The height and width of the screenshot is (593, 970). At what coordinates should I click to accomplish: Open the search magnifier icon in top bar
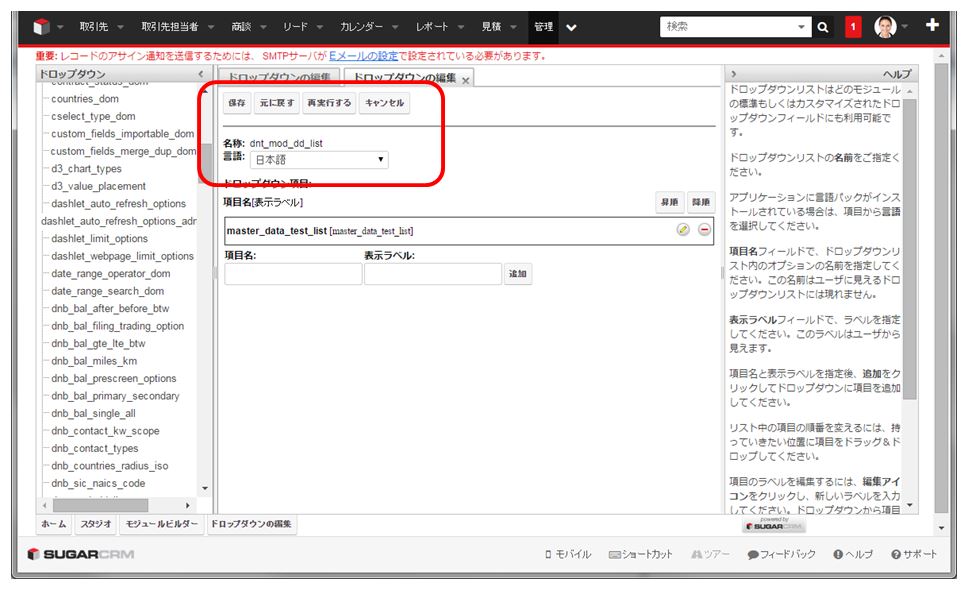point(822,27)
